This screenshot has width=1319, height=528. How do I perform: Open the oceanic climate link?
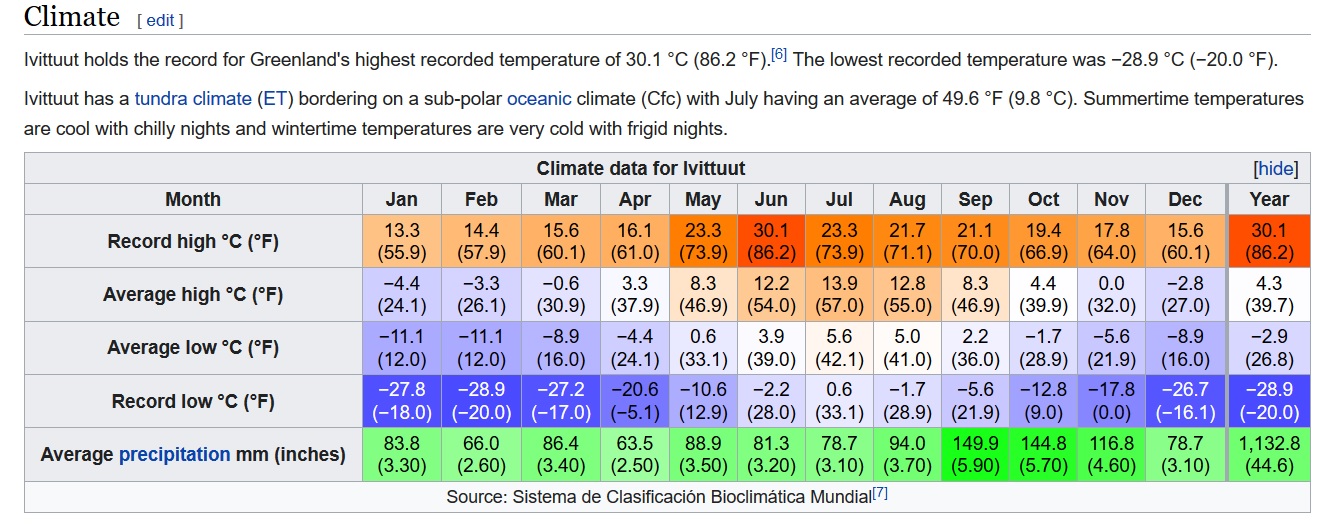(539, 99)
